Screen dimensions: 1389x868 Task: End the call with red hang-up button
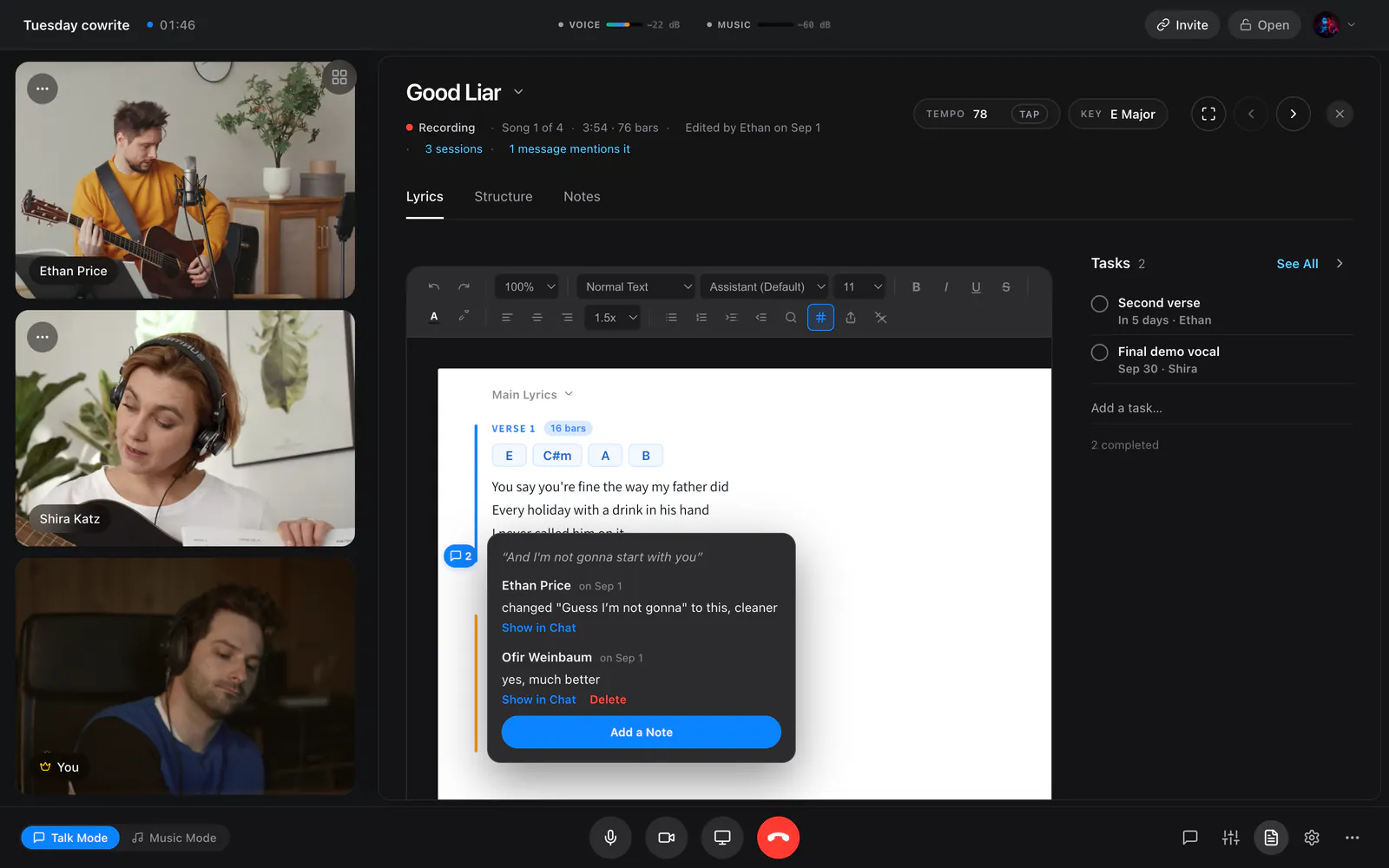[778, 838]
